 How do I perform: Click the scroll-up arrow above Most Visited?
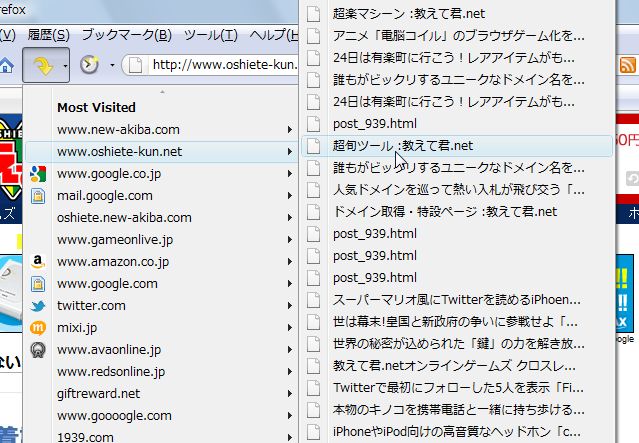(162, 92)
